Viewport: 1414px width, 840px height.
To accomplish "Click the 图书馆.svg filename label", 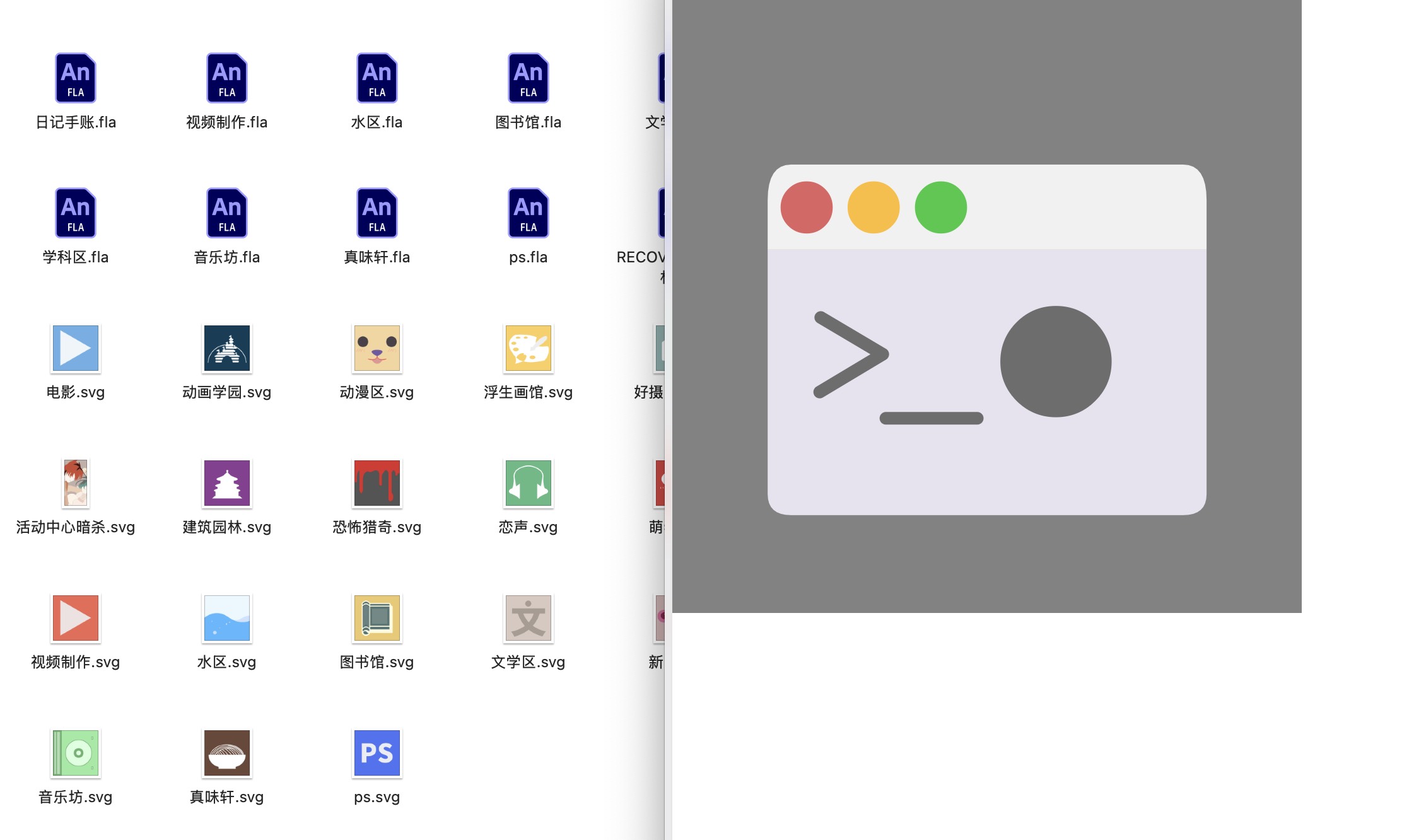I will pyautogui.click(x=377, y=662).
